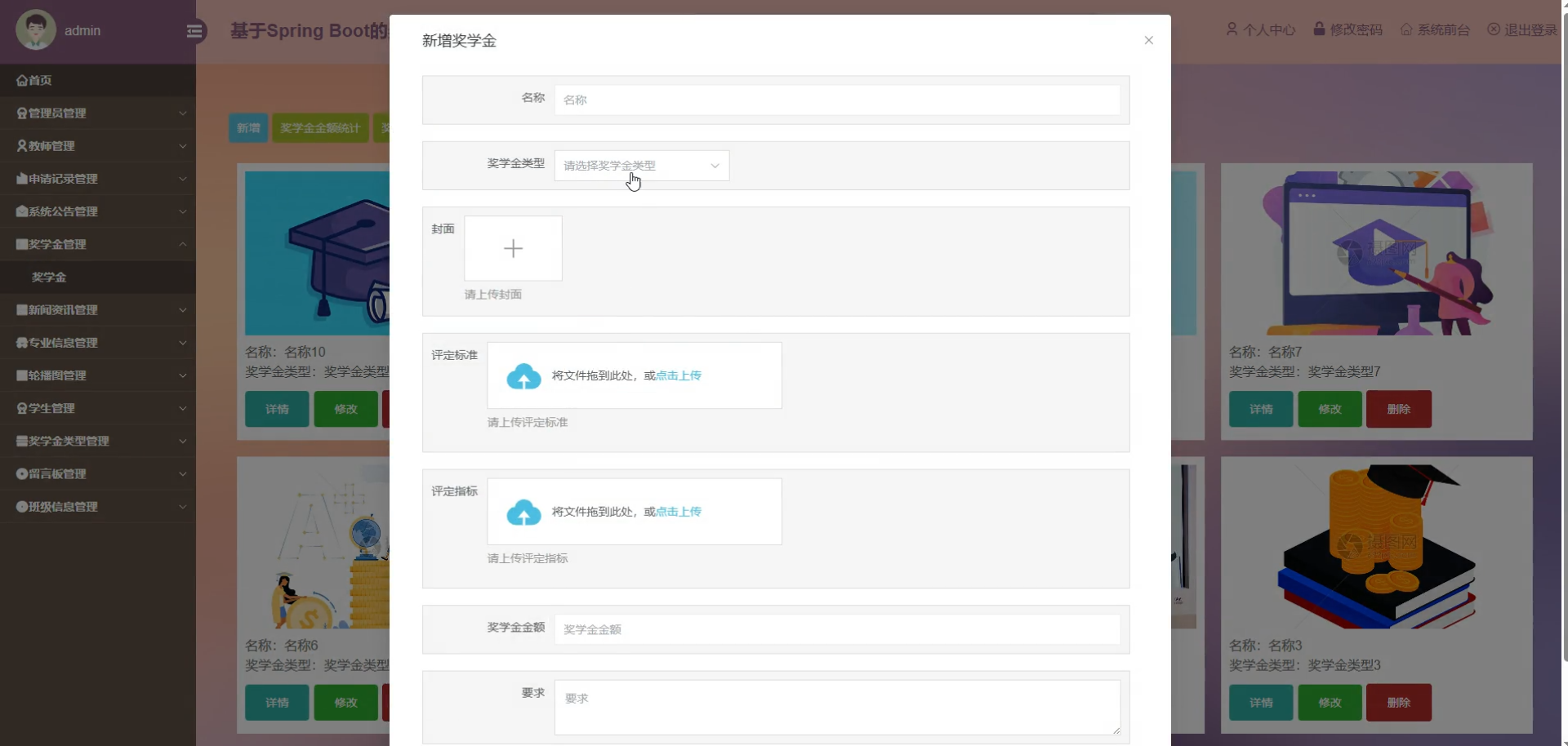Click the plus icon to upload 封面 cover
The image size is (1568, 746).
pos(513,248)
